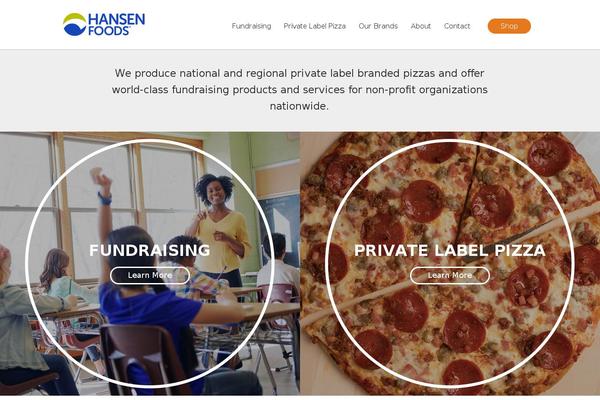Open the Our Brands menu item
The width and height of the screenshot is (600, 400).
click(378, 26)
